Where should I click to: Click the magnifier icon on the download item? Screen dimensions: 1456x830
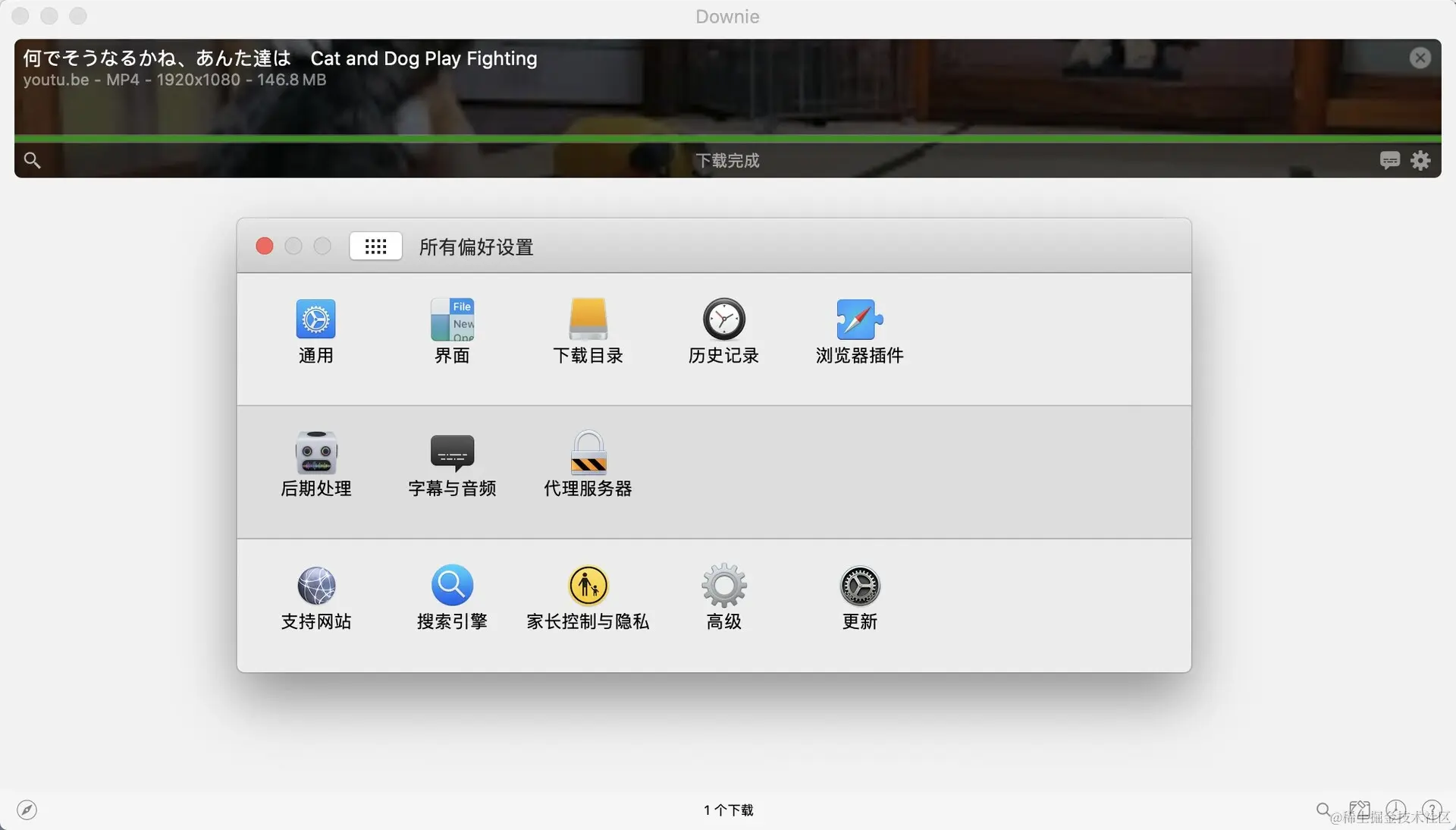click(x=31, y=160)
